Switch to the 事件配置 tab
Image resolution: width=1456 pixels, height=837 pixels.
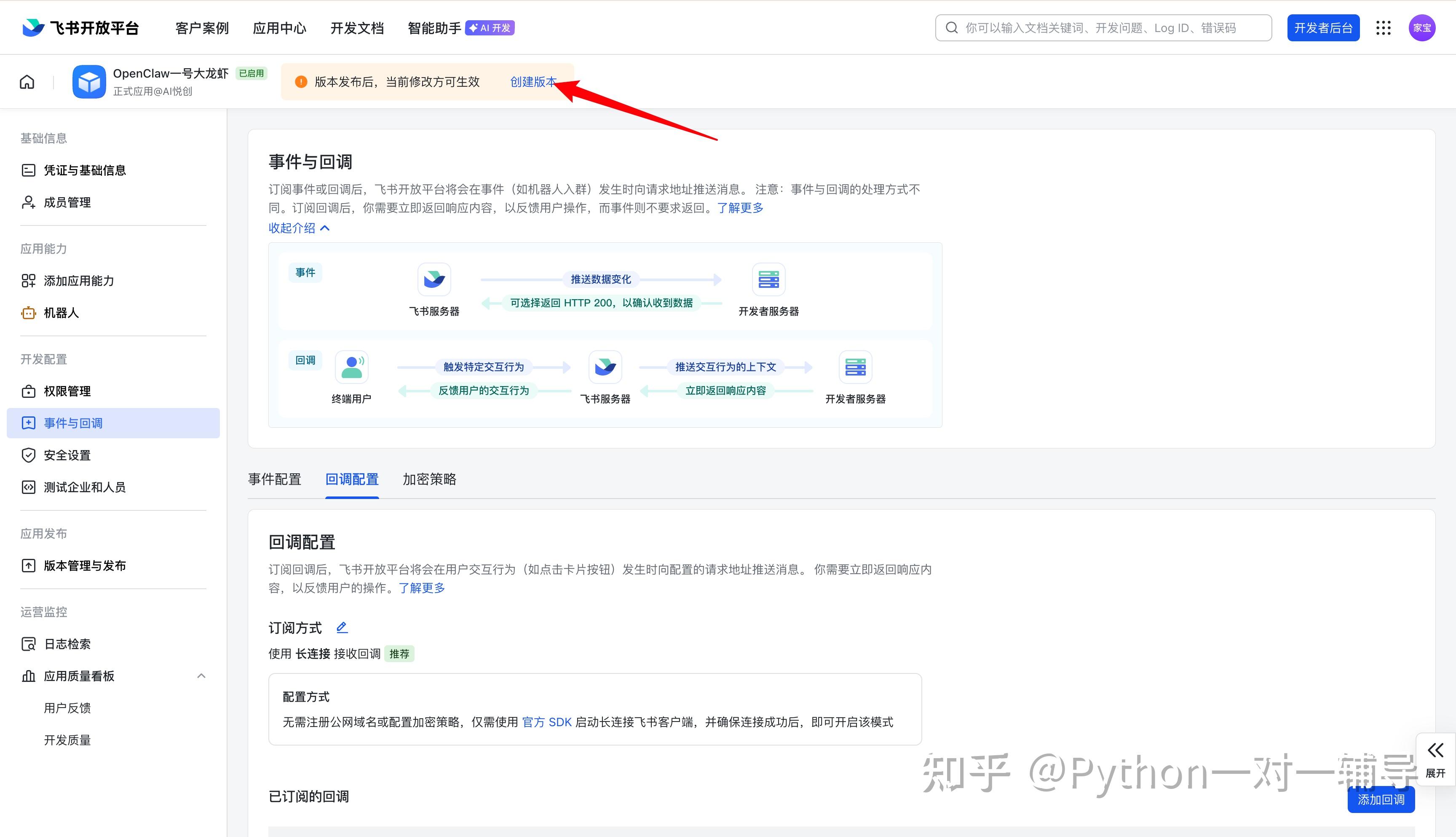click(275, 480)
